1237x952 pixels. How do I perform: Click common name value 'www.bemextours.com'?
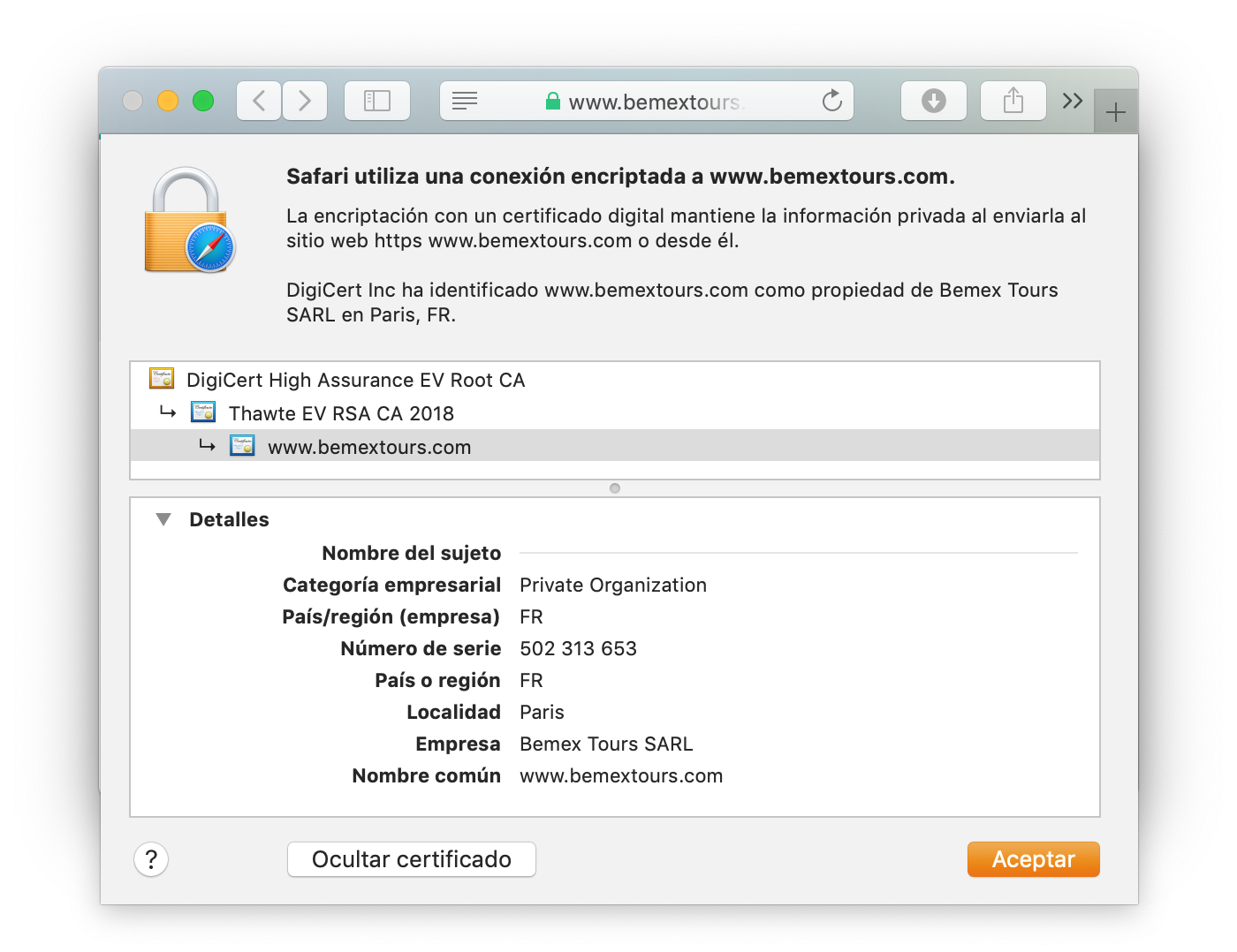click(621, 775)
